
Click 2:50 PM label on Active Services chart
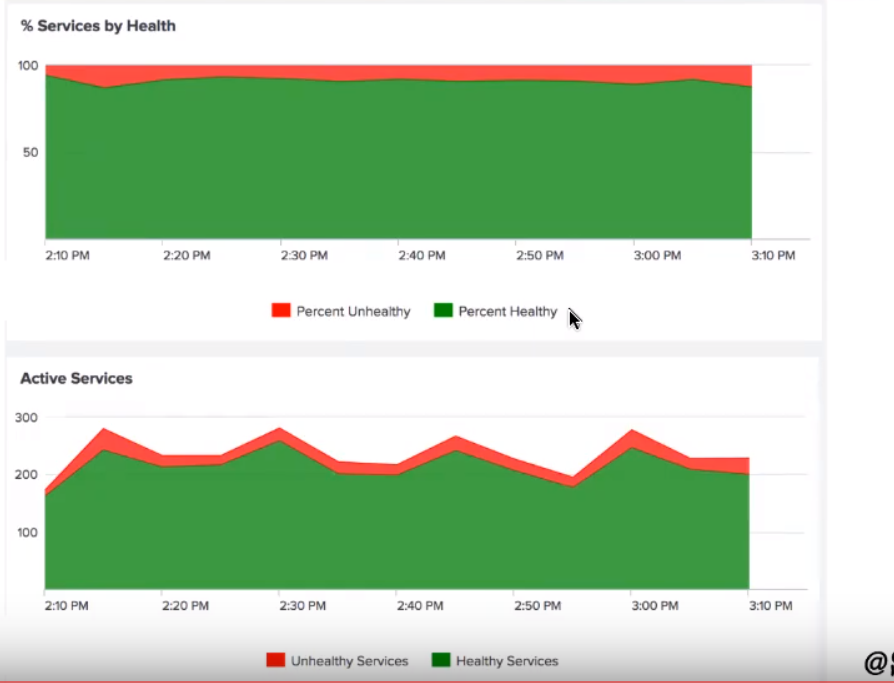(x=537, y=606)
